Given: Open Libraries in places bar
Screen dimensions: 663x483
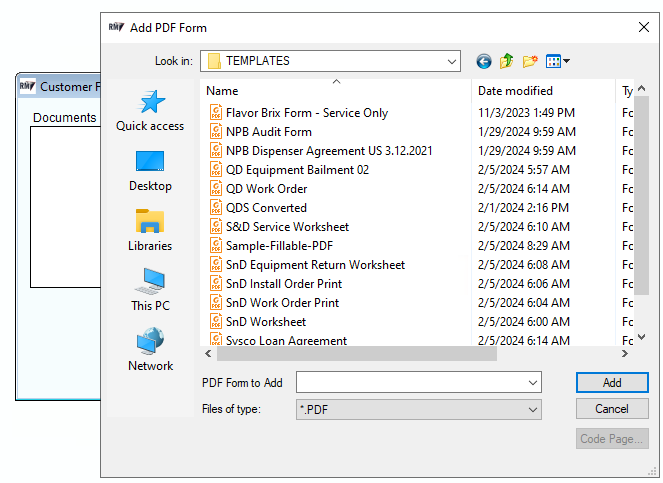Looking at the screenshot, I should click(x=150, y=231).
